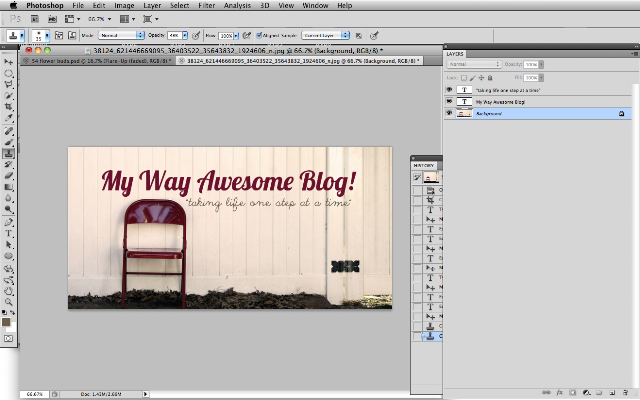Toggle Lock transparent pixels
The width and height of the screenshot is (640, 400).
(464, 78)
